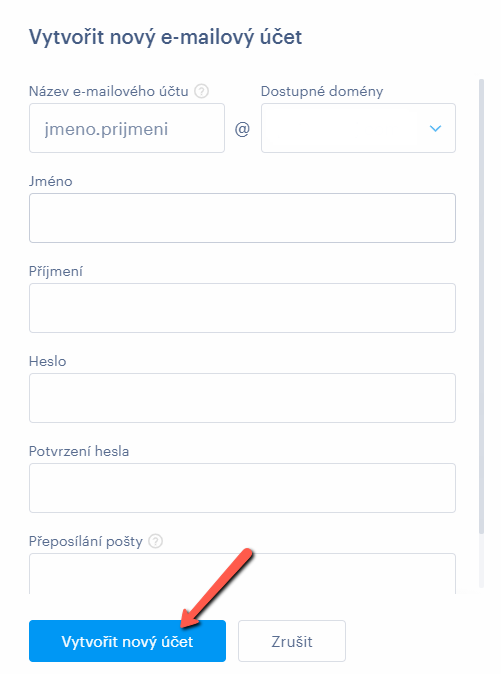Open help icon beside Název e-mailového účtu
Screen dimensions: 501x674
[x=202, y=91]
